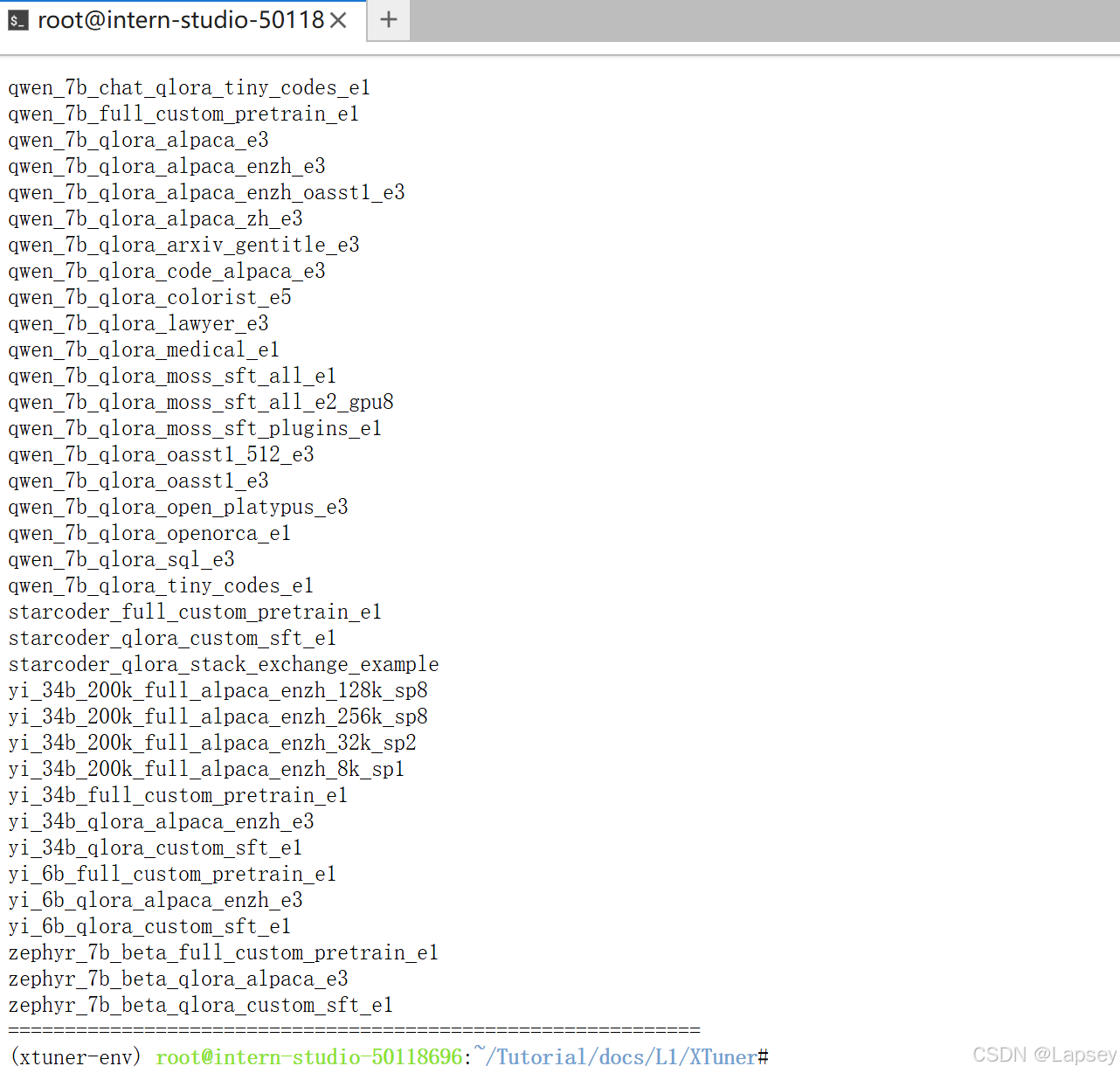
Task: Click on qwen_7b_qlora_colorist_e5 text
Action: [x=149, y=298]
